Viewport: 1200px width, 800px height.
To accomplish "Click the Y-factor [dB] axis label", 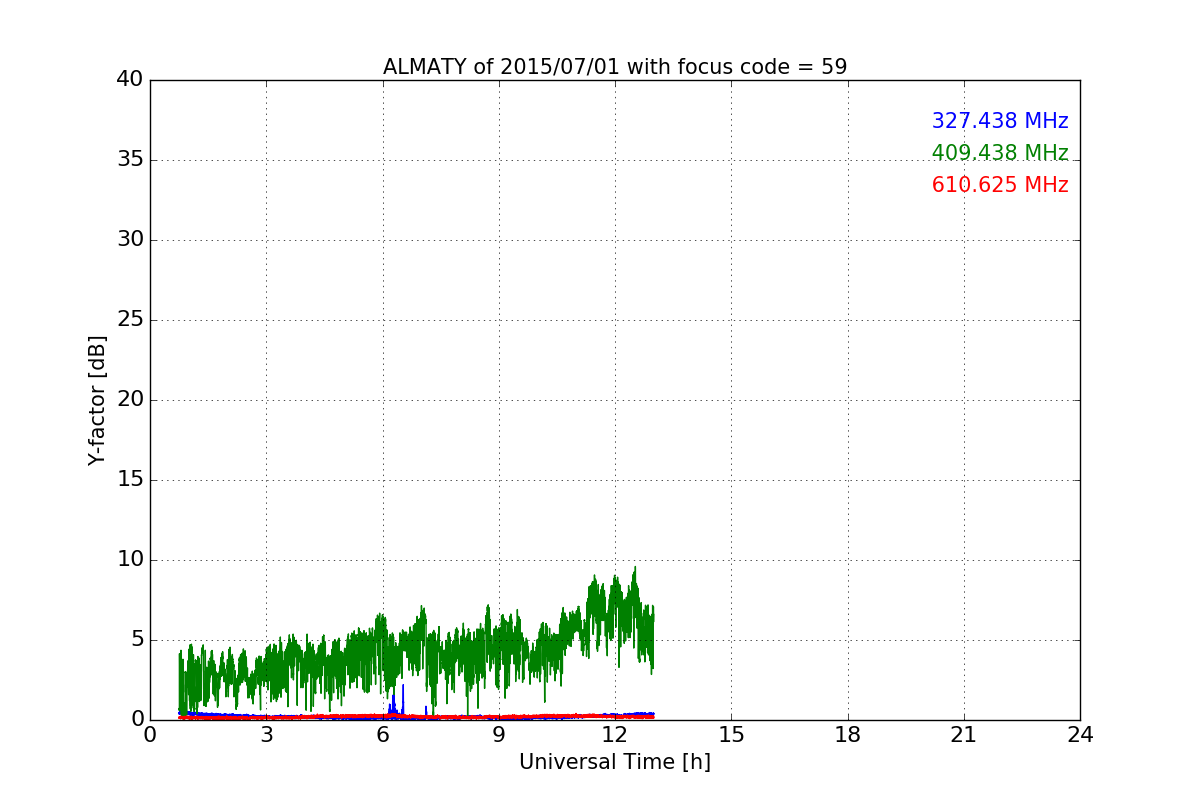I will tap(97, 400).
